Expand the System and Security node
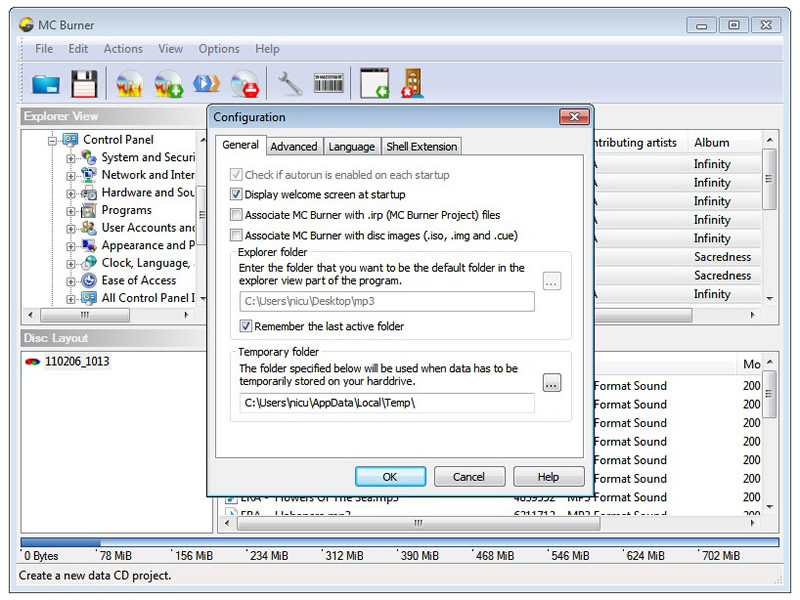 coord(70,159)
